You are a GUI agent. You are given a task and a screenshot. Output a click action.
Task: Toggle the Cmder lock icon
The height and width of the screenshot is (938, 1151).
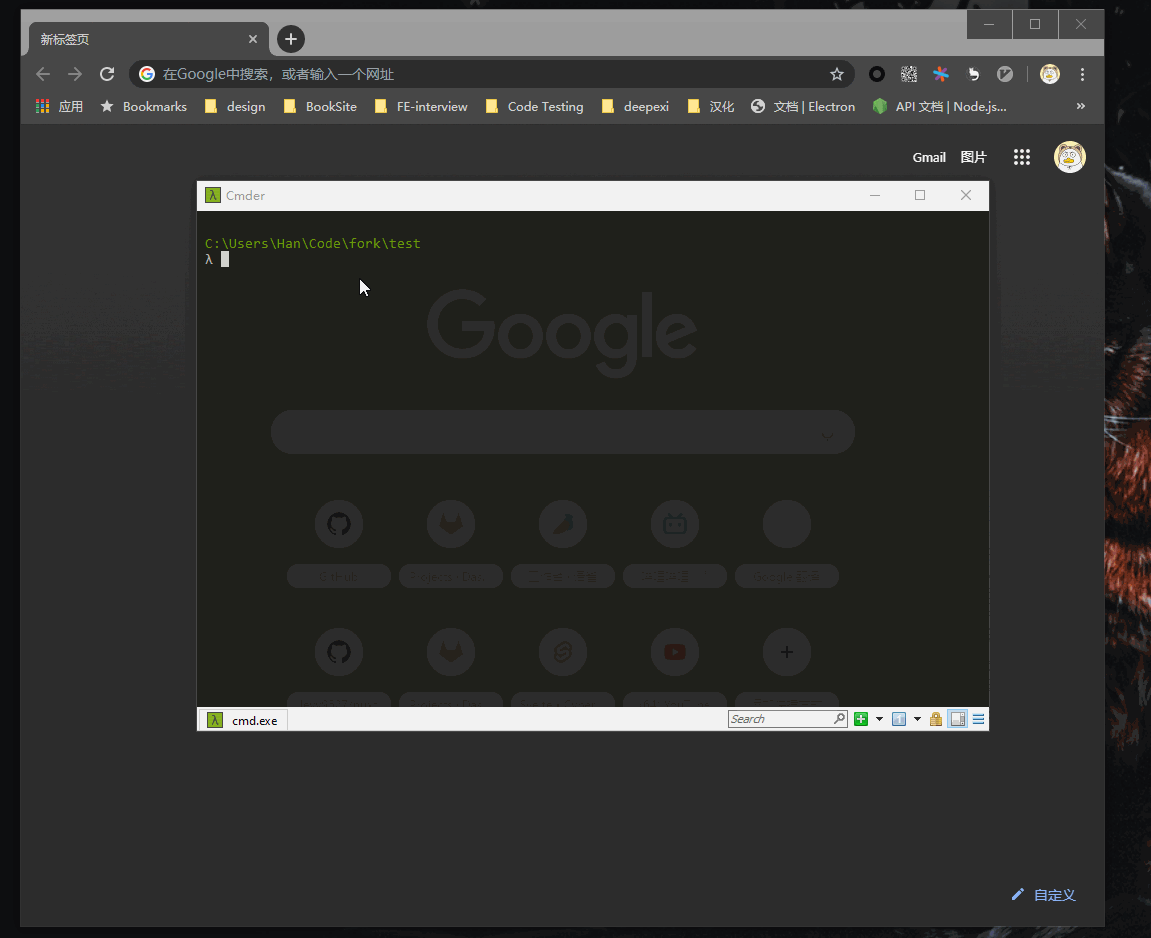936,719
